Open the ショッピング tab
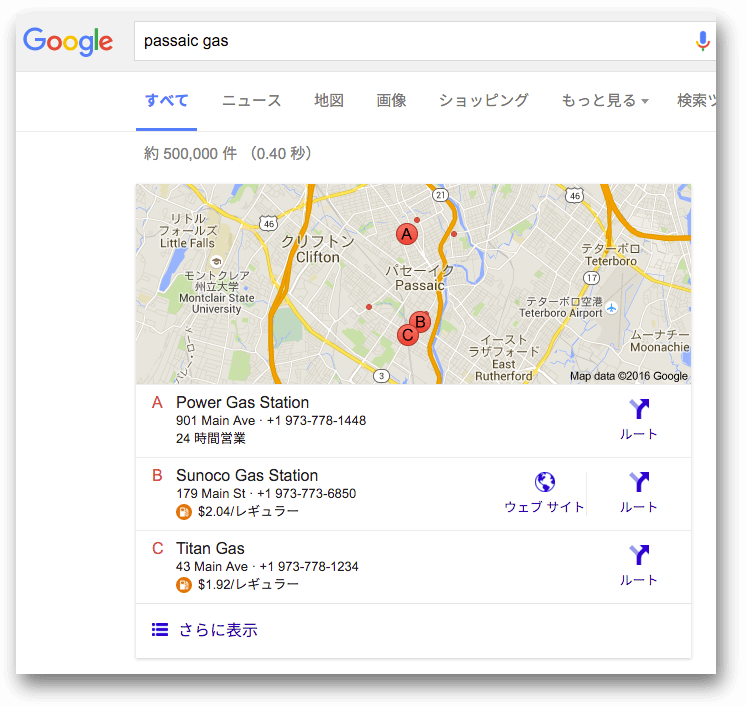Image resolution: width=746 pixels, height=706 pixels. coord(483,100)
